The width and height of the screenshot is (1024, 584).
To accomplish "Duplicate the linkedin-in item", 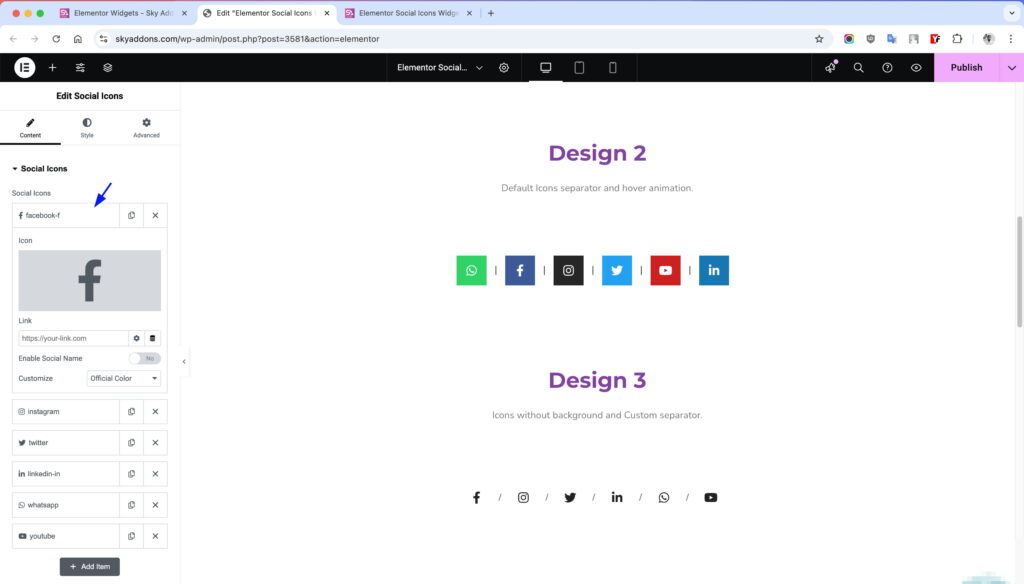I will pos(131,474).
